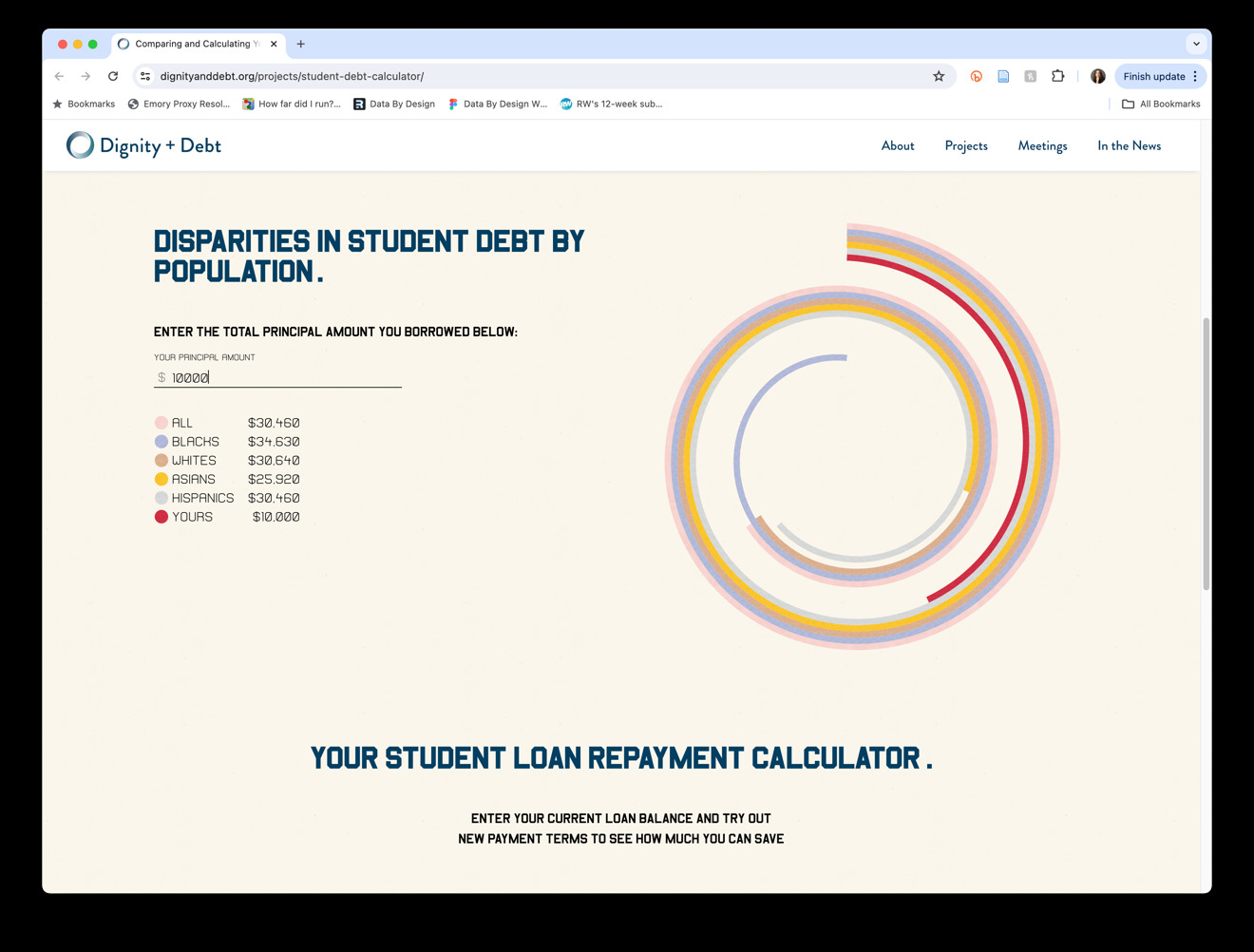Image resolution: width=1254 pixels, height=952 pixels.
Task: Open All Bookmarks folder menu
Action: 1161,104
